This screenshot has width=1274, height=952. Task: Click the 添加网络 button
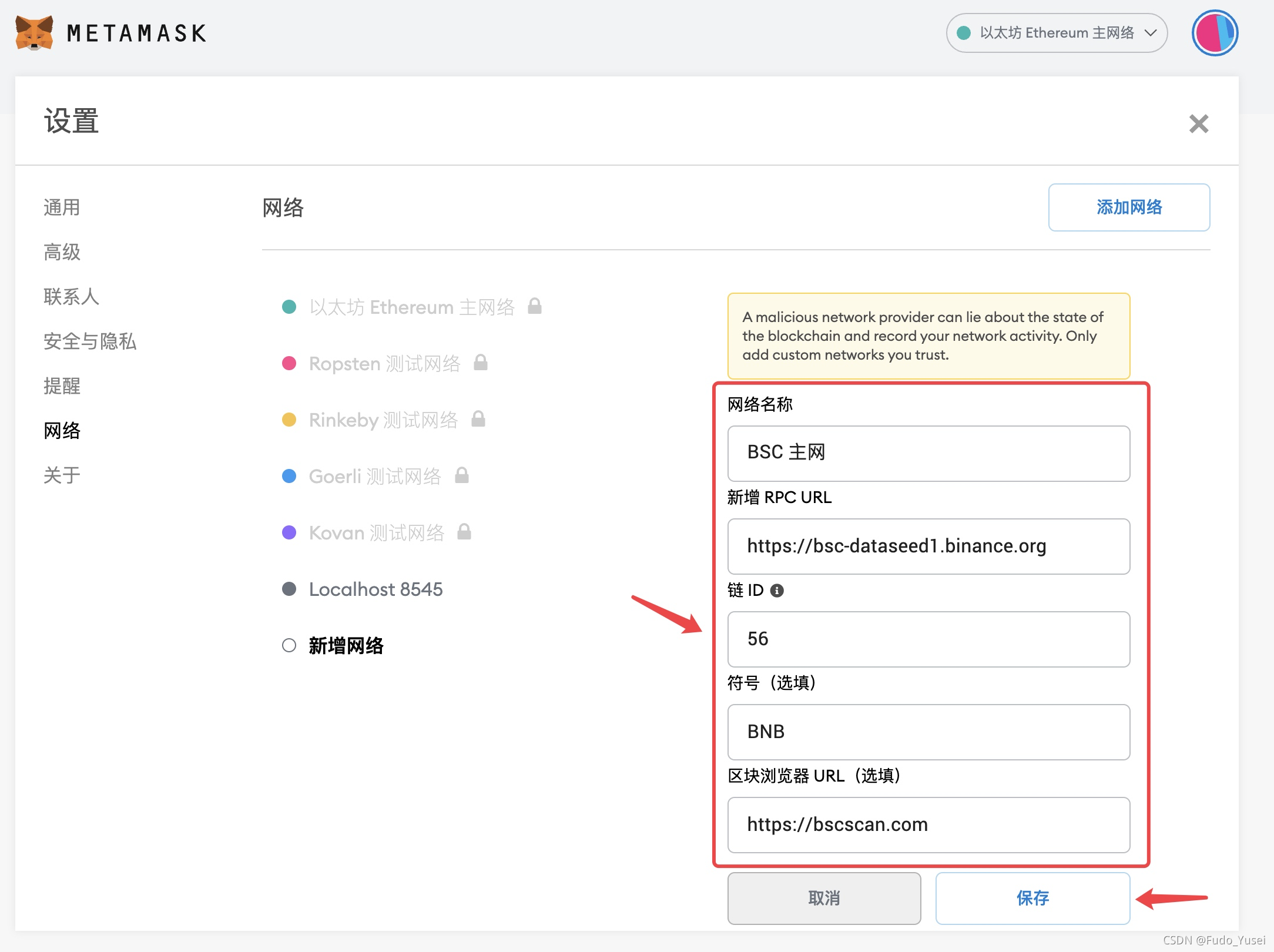(x=1129, y=207)
